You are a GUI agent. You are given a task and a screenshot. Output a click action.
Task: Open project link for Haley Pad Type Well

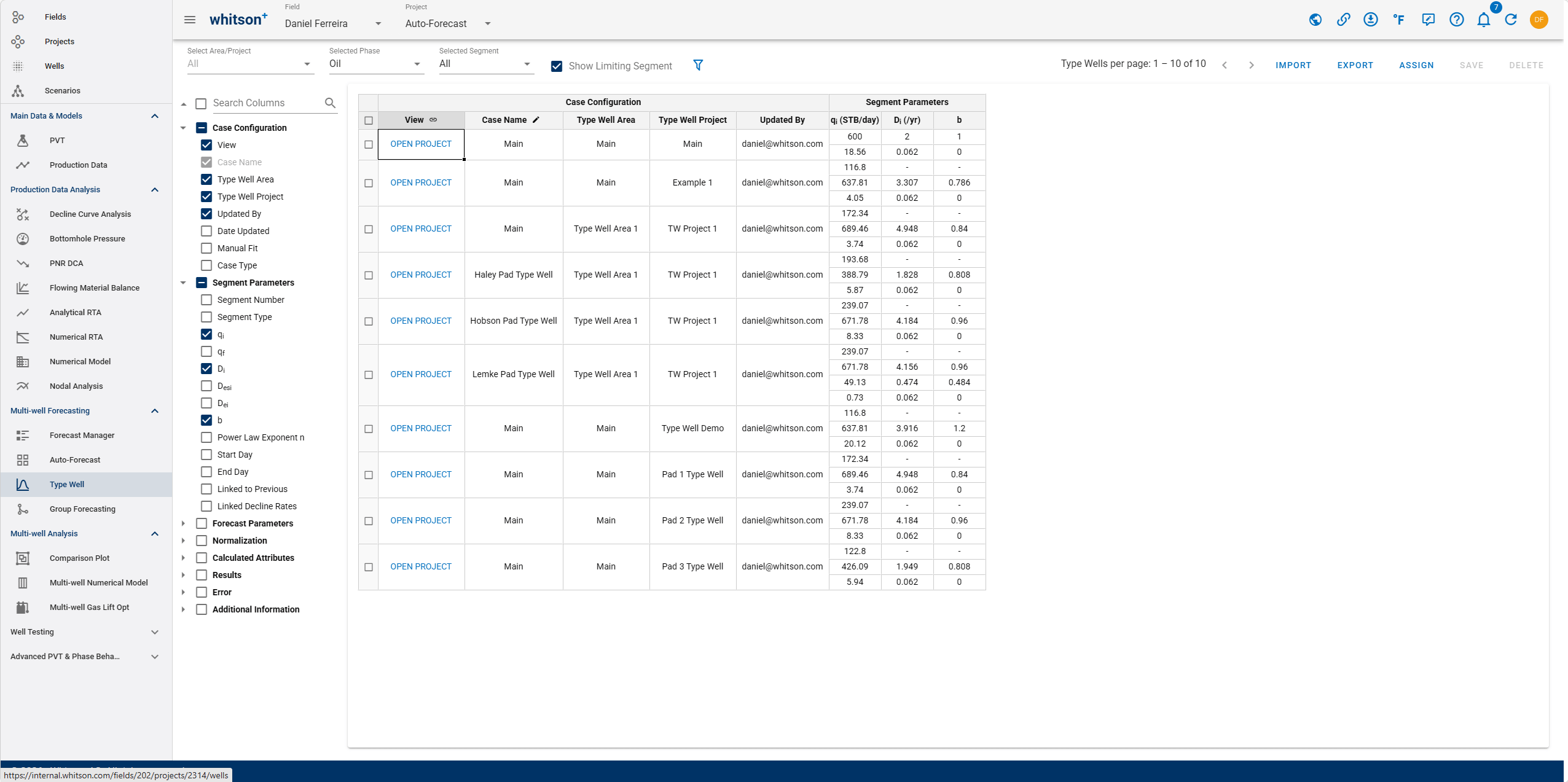(421, 275)
